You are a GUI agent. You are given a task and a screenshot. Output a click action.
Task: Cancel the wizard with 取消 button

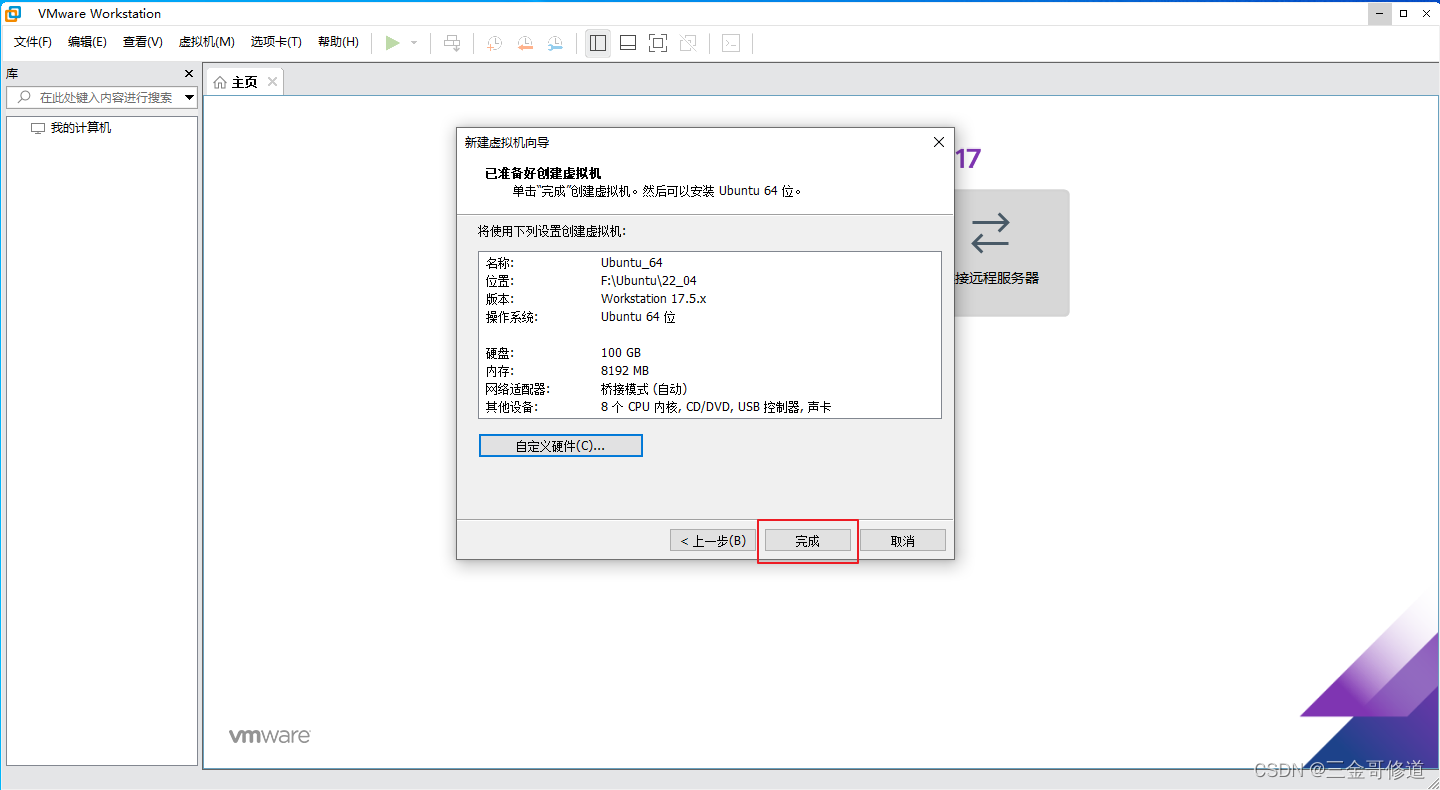click(902, 541)
